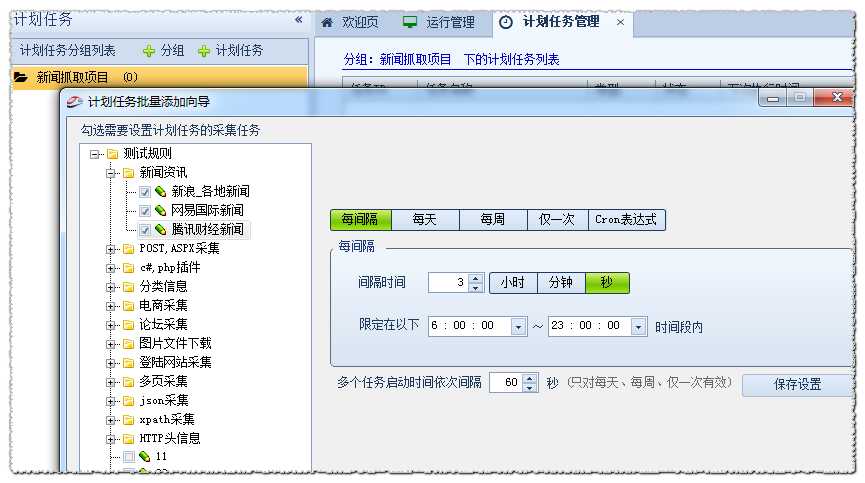The width and height of the screenshot is (865, 483).
Task: Click the folder icon of json采集
Action: (x=129, y=401)
